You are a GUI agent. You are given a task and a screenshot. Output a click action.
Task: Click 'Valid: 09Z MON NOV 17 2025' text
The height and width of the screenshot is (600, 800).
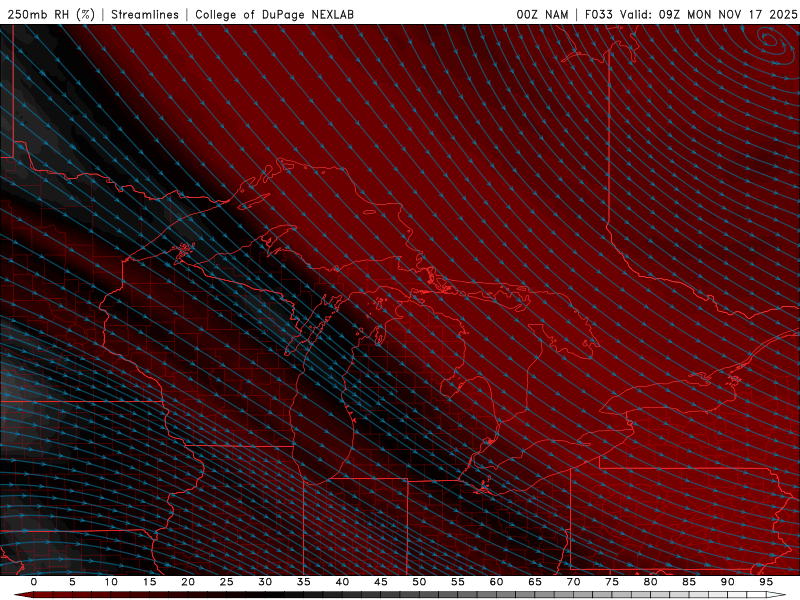[708, 14]
